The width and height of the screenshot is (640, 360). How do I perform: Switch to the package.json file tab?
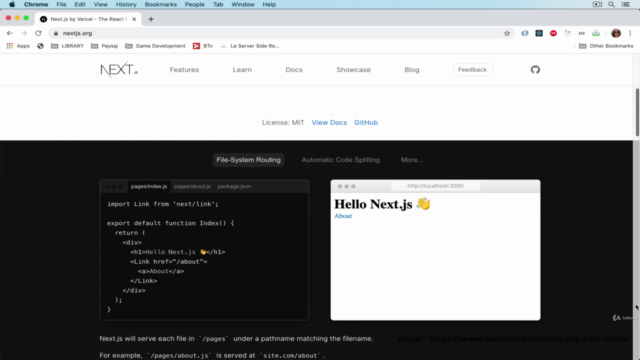tap(234, 186)
